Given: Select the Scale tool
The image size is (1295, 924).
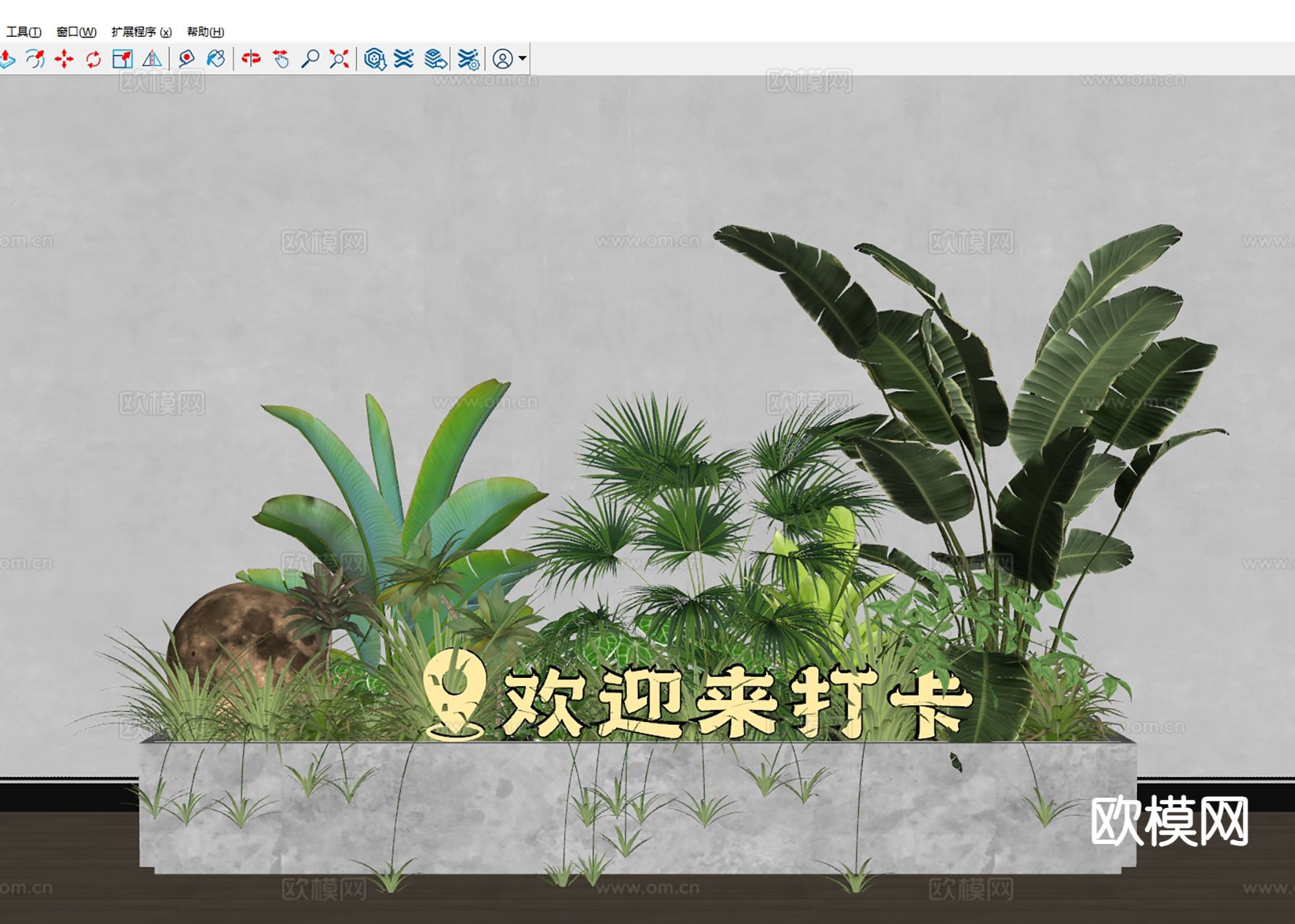Looking at the screenshot, I should coord(122,59).
